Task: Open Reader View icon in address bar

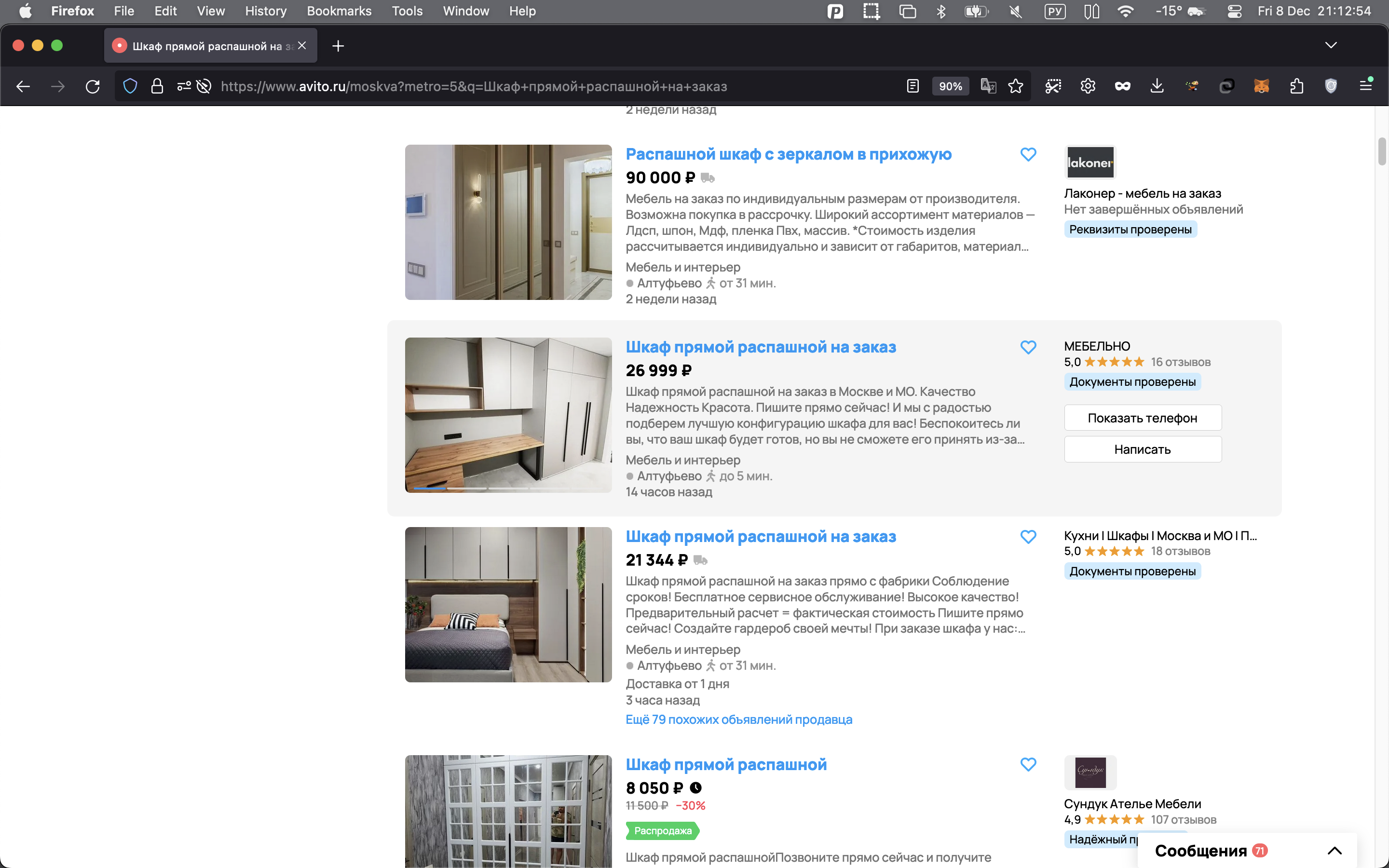Action: [912, 87]
